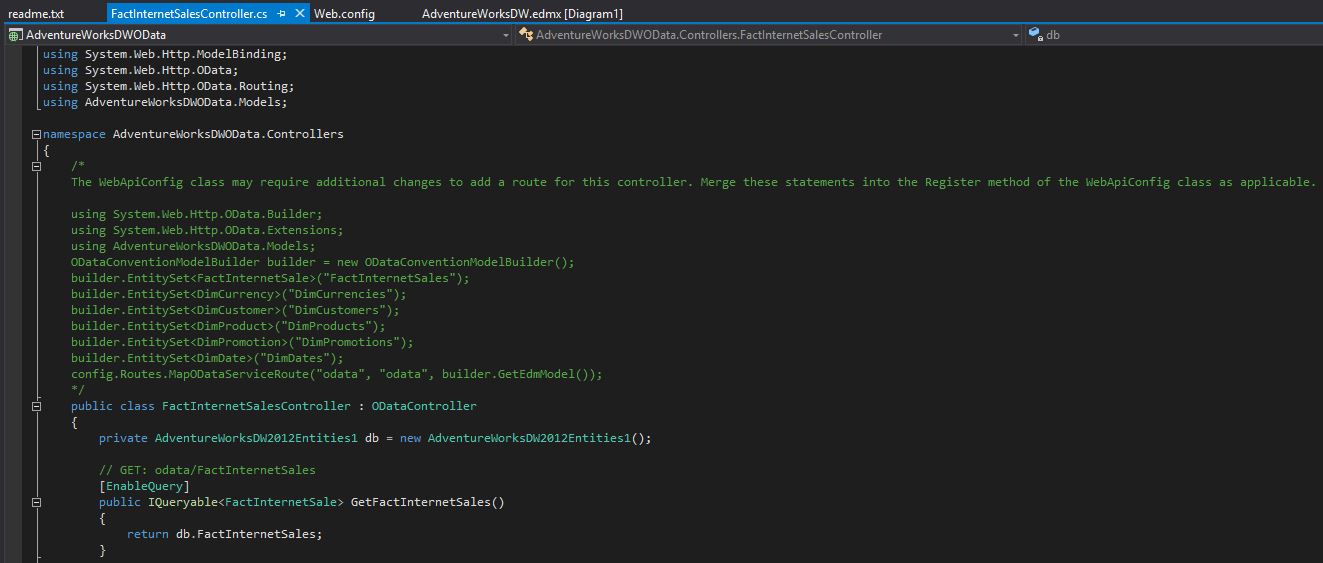Screen dimensions: 1323x563
Task: Open the AdventureWorksDWOData project dropdown
Action: point(258,35)
